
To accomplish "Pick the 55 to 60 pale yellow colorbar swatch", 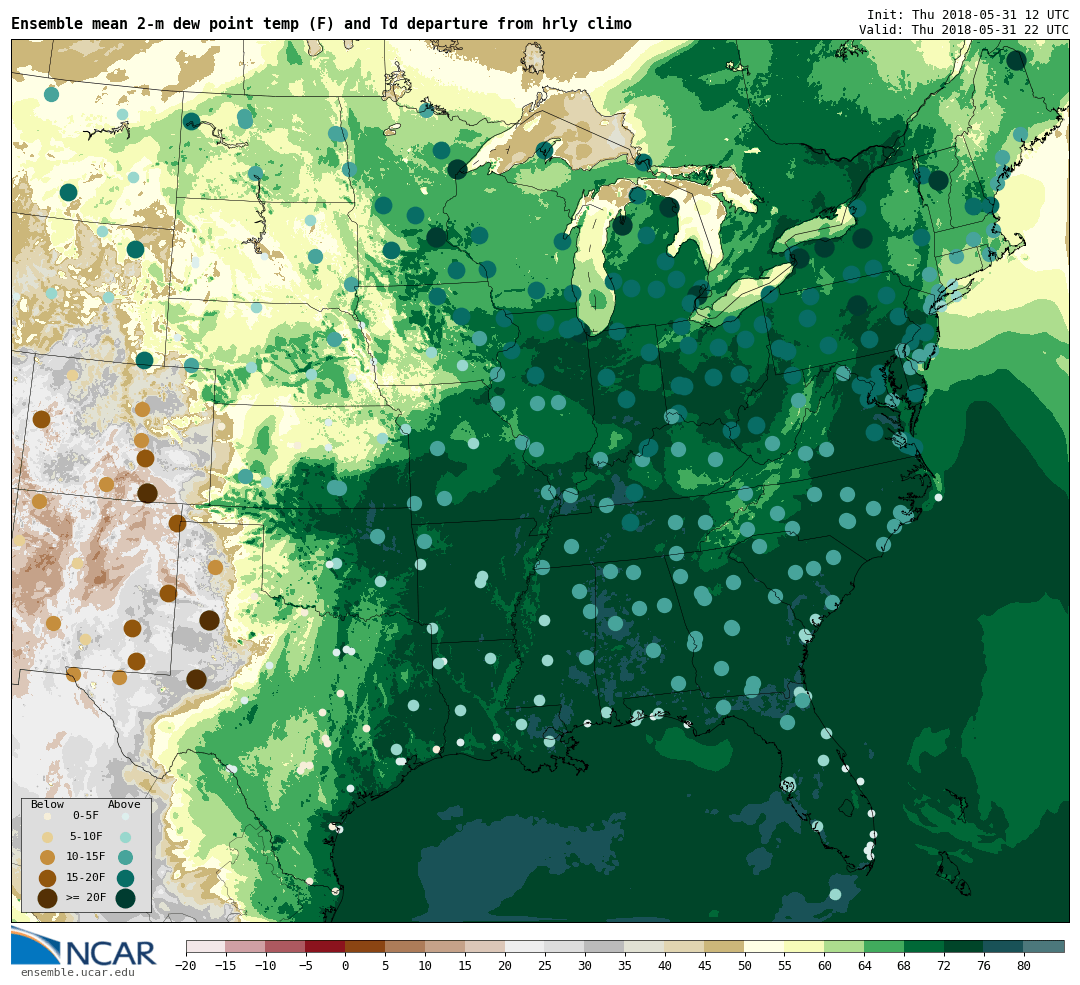I will click(x=805, y=946).
